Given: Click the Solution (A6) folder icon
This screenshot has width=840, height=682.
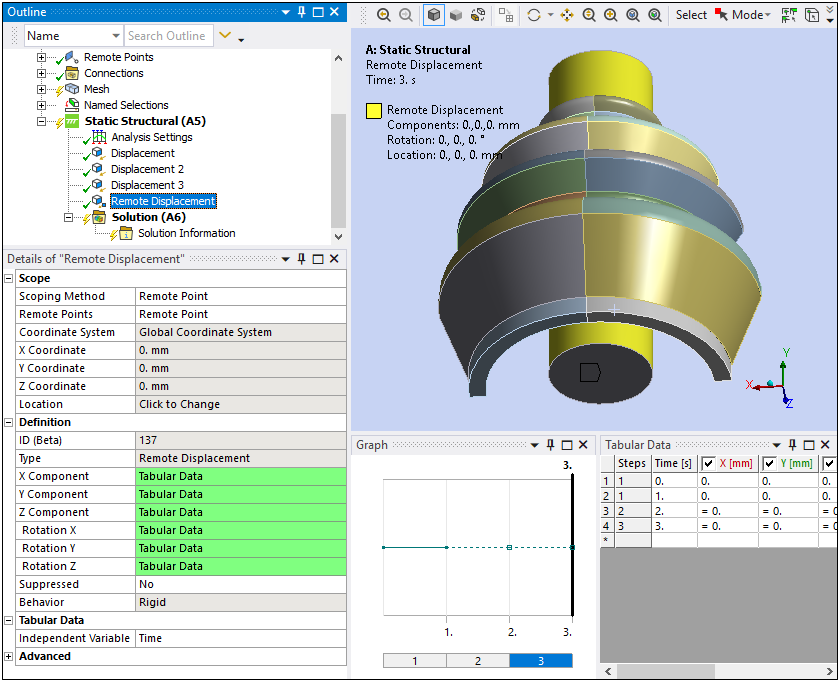Looking at the screenshot, I should [99, 217].
